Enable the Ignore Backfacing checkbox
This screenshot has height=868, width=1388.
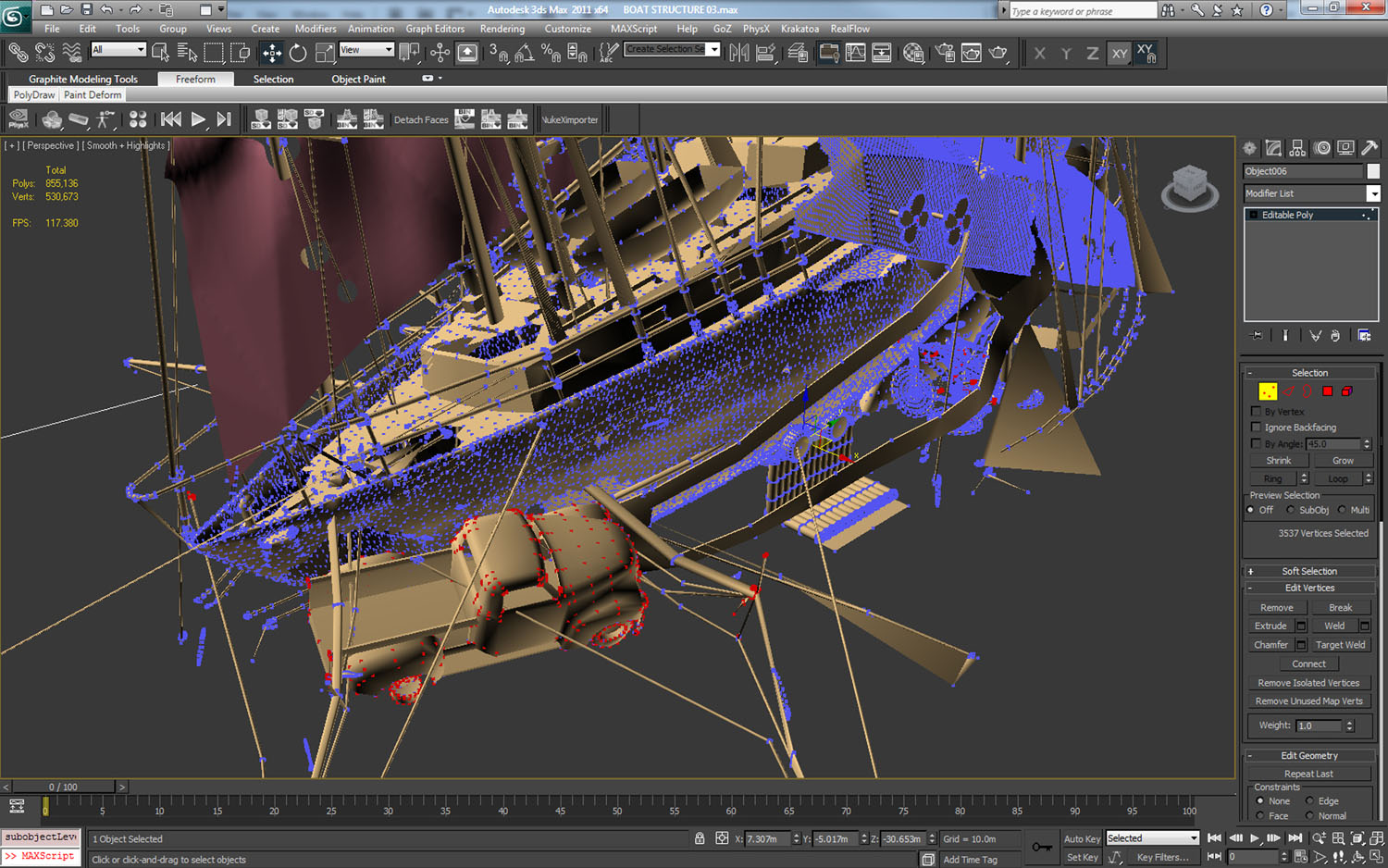(x=1257, y=427)
